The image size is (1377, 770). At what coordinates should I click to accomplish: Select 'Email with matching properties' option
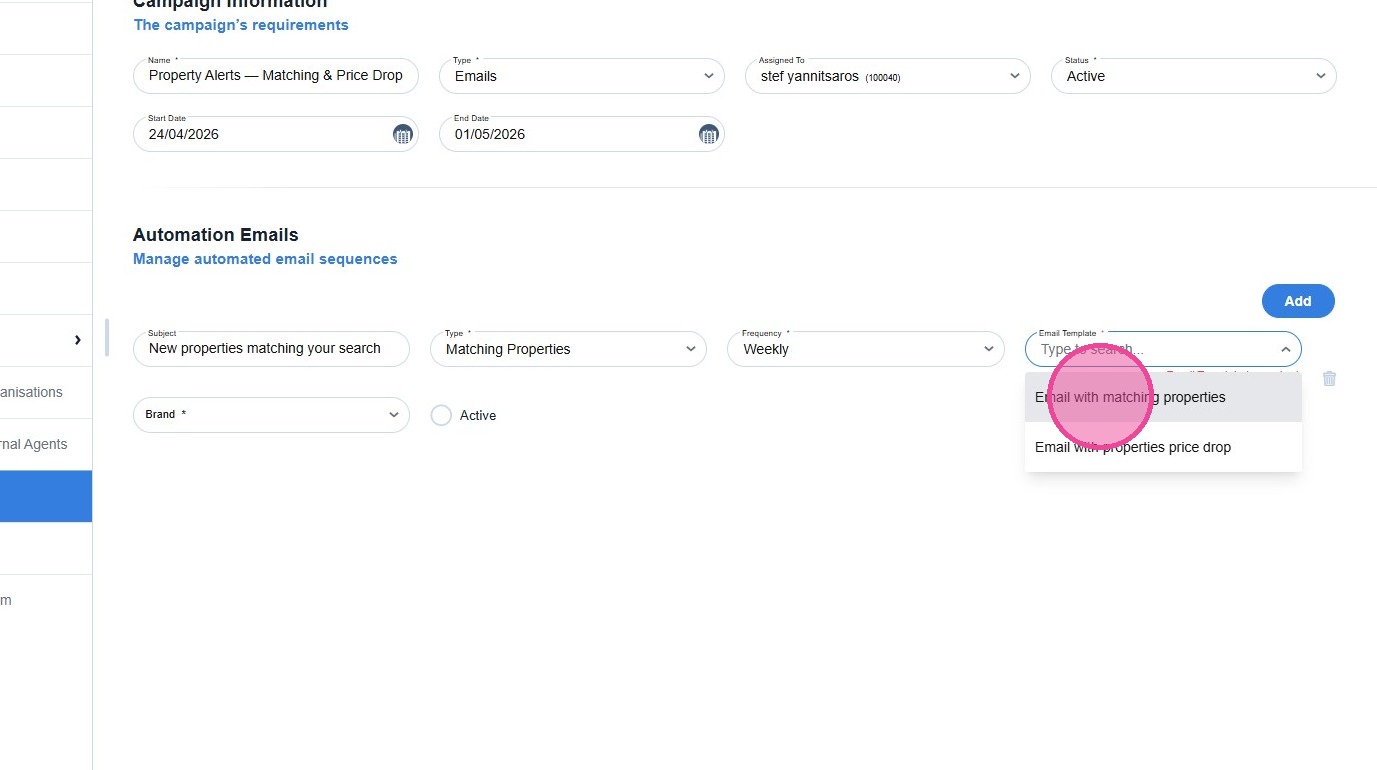click(1163, 397)
